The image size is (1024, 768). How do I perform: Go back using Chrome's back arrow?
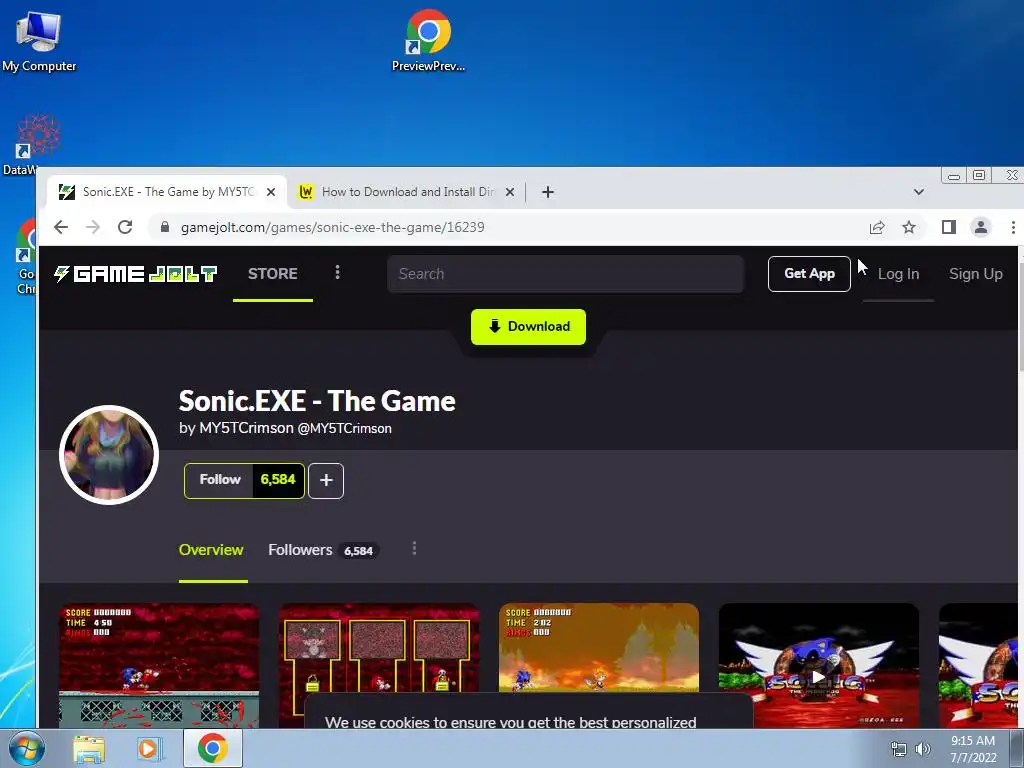61,227
